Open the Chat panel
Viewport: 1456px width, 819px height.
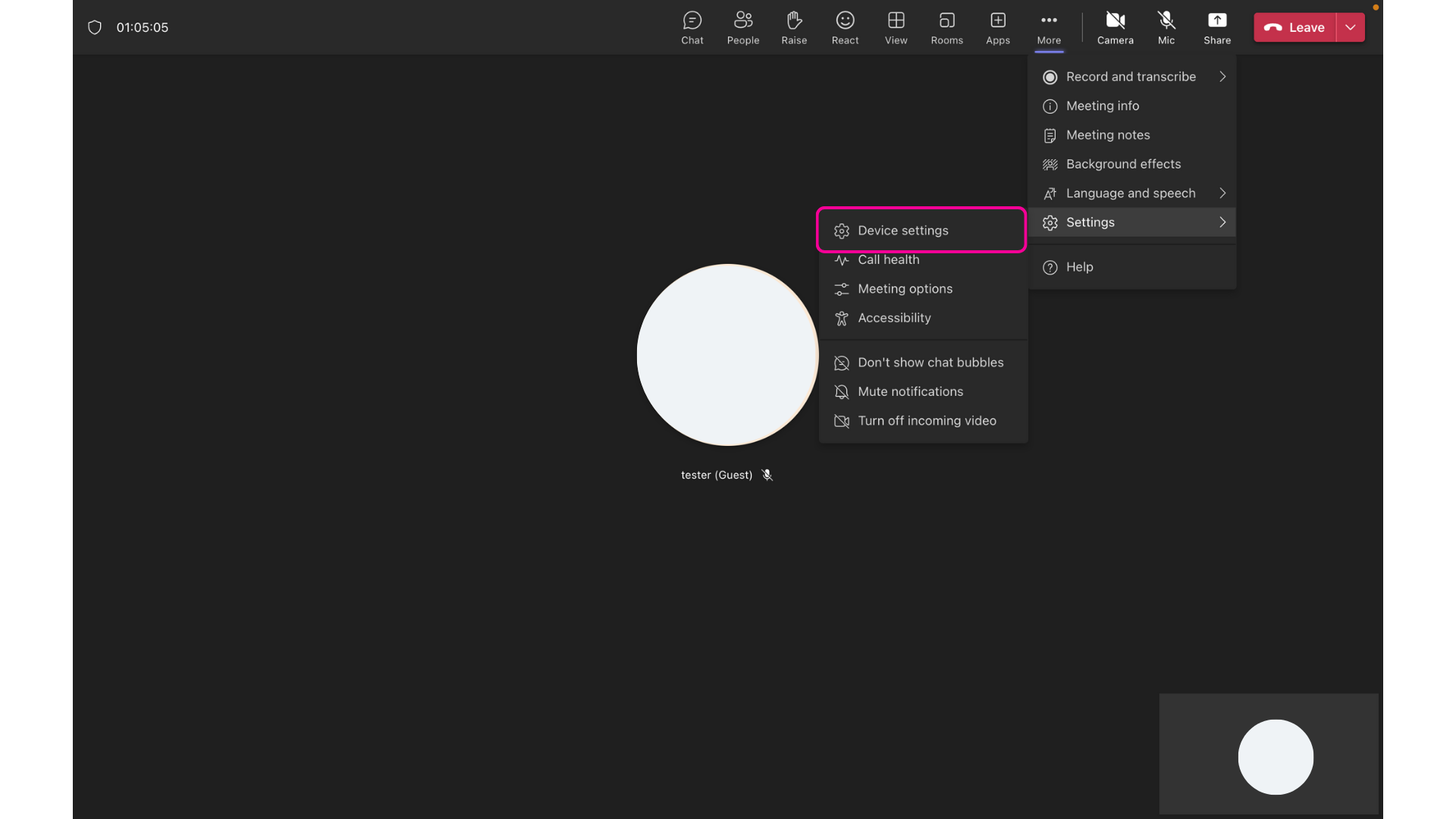692,27
